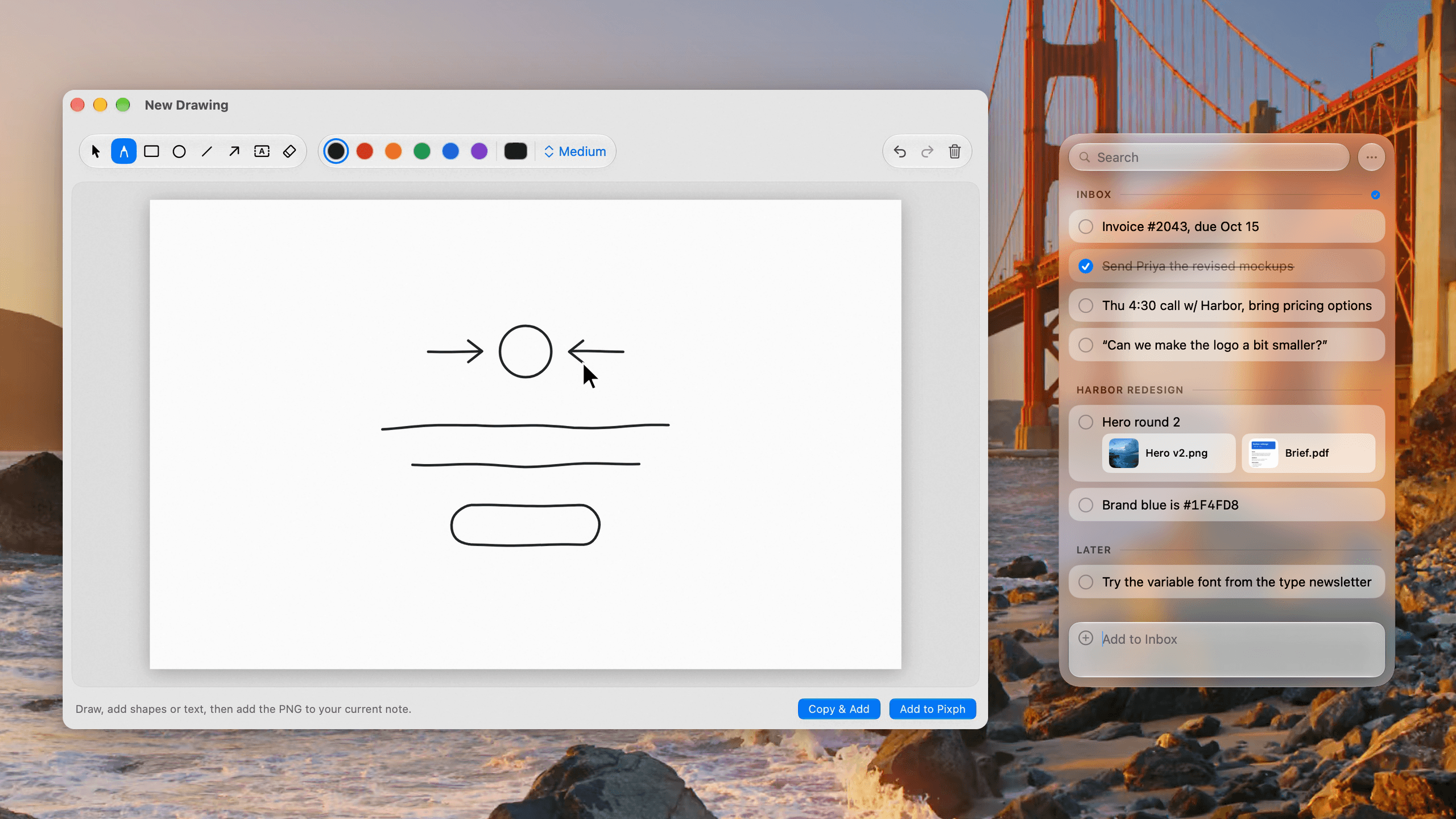Screen dimensions: 1456x819
Task: Select the blue color swatch
Action: (450, 151)
